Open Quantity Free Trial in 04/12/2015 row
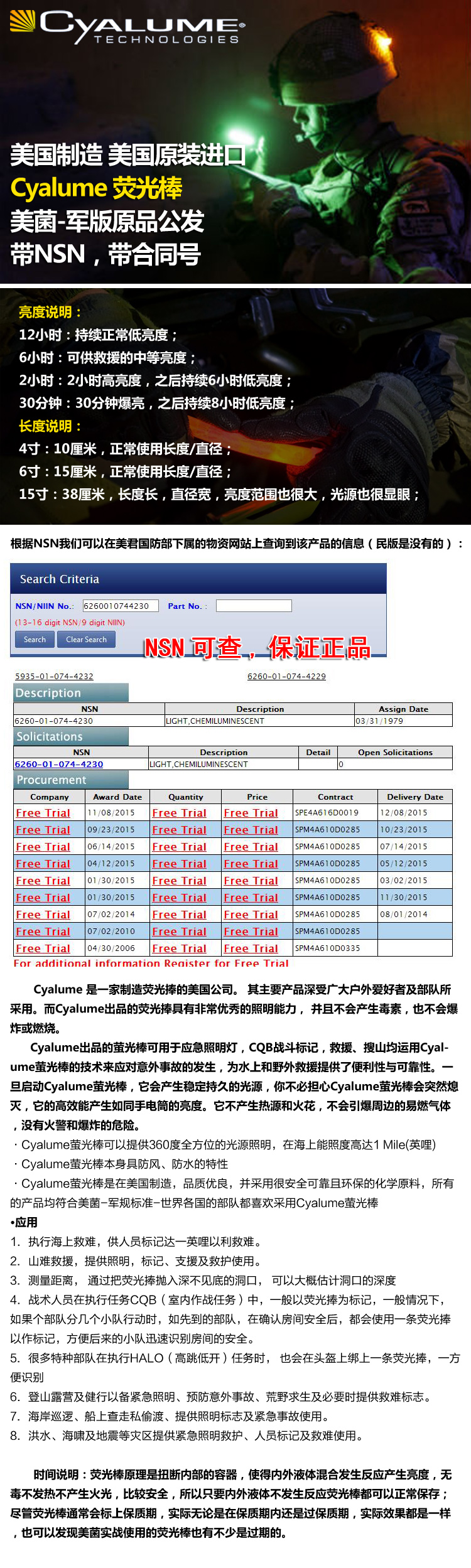 coord(179,864)
